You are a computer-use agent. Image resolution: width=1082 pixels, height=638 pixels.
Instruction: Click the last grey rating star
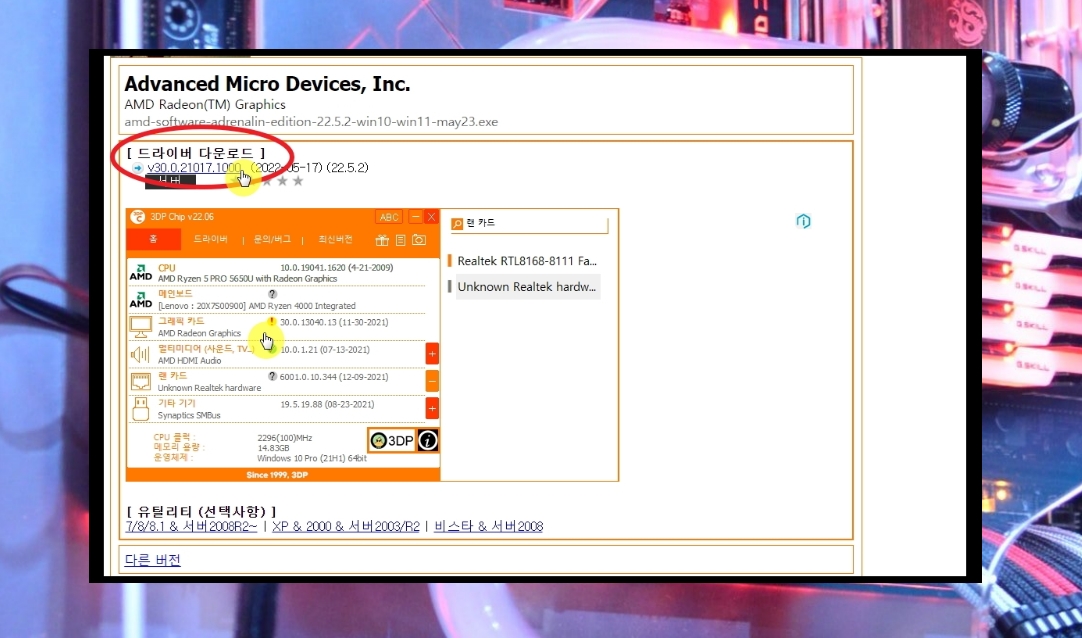(x=297, y=181)
